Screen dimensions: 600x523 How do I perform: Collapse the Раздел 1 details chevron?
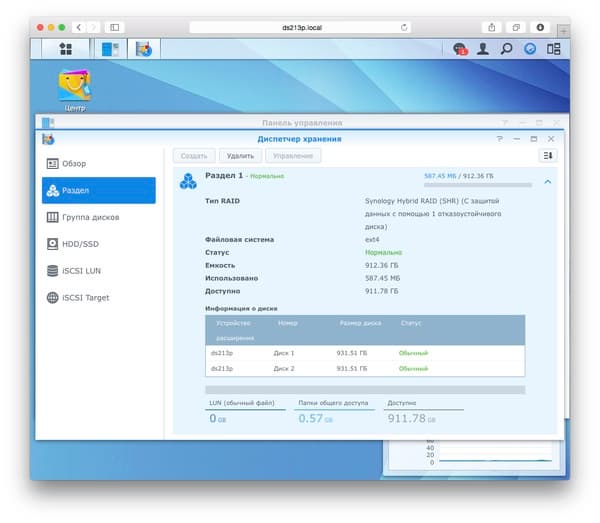pyautogui.click(x=548, y=182)
